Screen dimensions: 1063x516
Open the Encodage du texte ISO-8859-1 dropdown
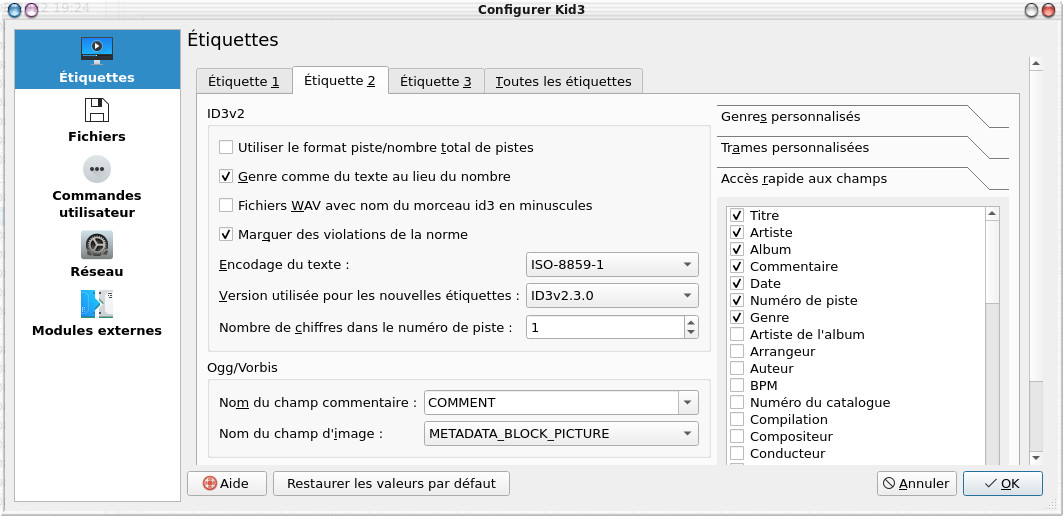(x=612, y=264)
